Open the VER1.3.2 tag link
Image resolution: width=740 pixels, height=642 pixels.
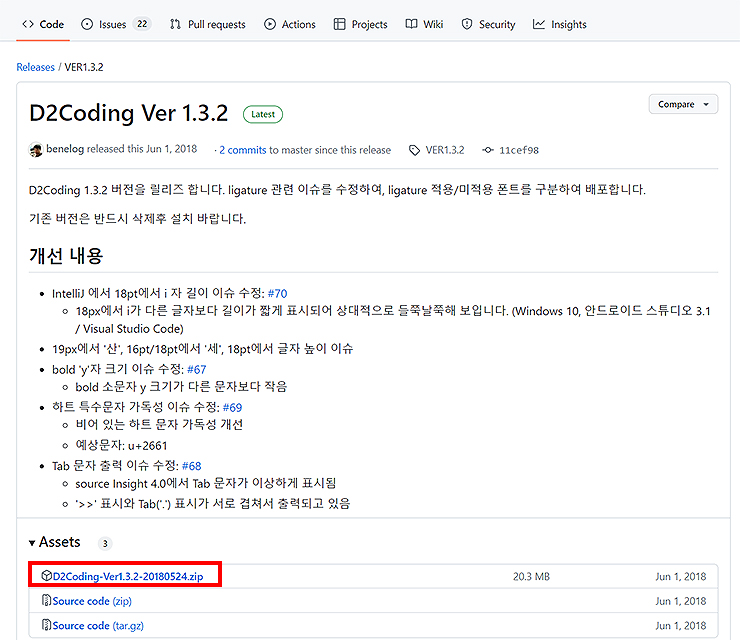pyautogui.click(x=445, y=150)
